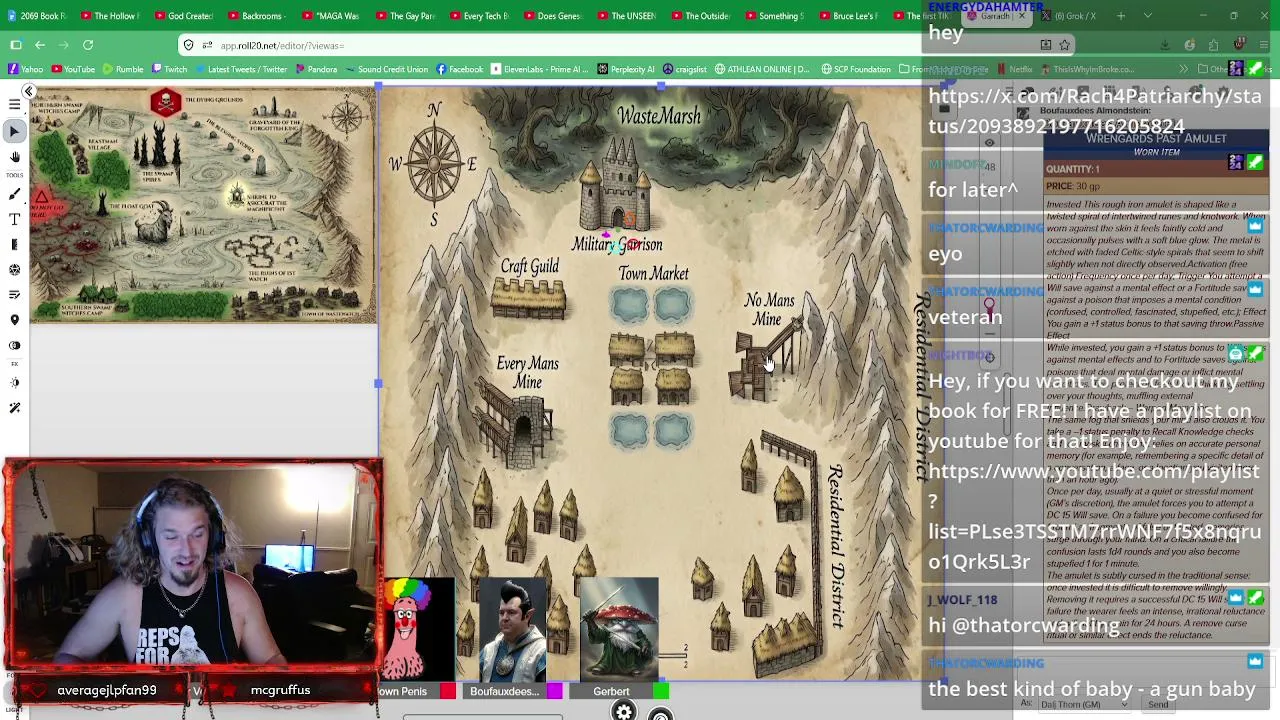The height and width of the screenshot is (720, 1280).
Task: Open Roll20 settings gear at bottom
Action: pyautogui.click(x=624, y=712)
